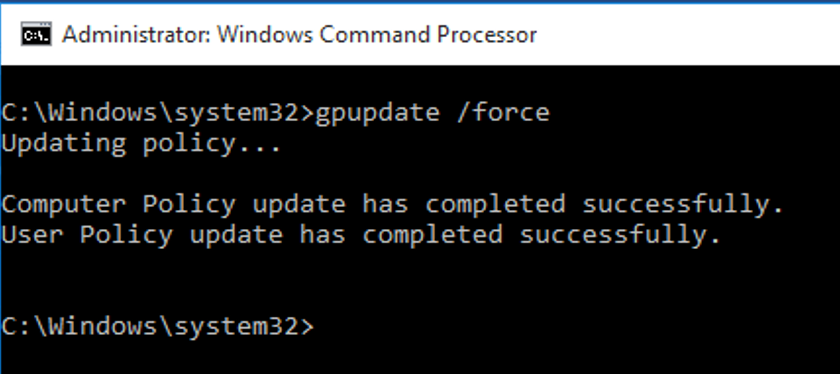
Task: Click the empty title bar area right of title
Action: (688, 35)
